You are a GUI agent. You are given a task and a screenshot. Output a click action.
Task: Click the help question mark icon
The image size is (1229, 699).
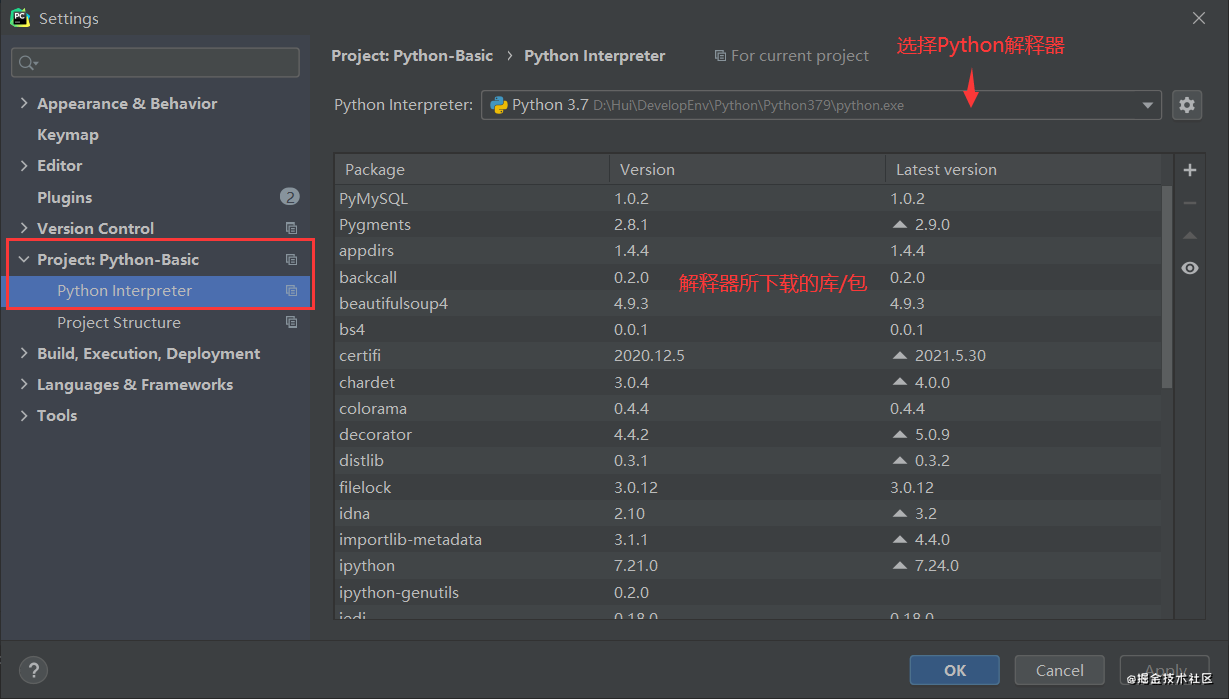[33, 670]
